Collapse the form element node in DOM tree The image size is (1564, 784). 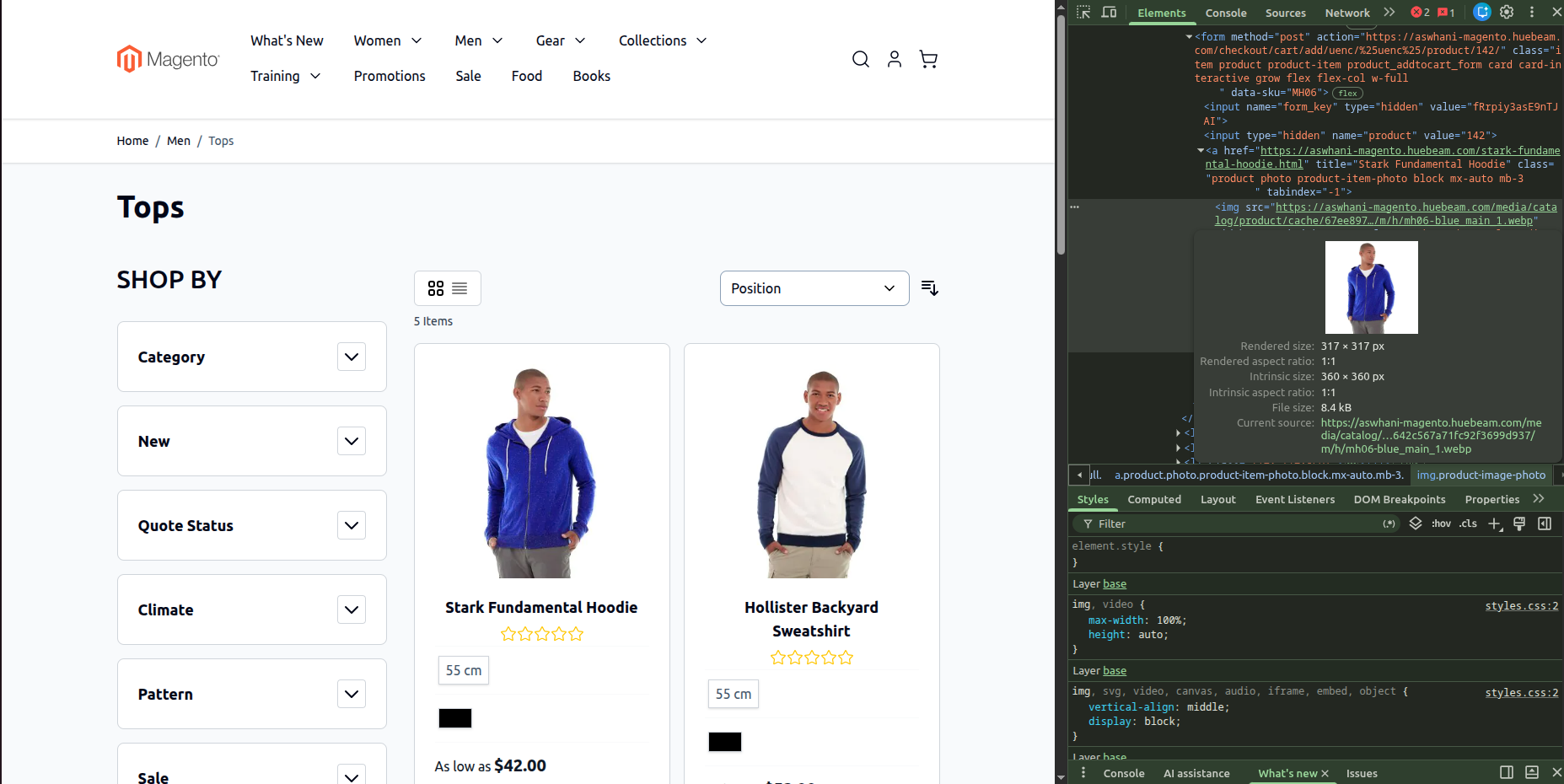tap(1190, 37)
